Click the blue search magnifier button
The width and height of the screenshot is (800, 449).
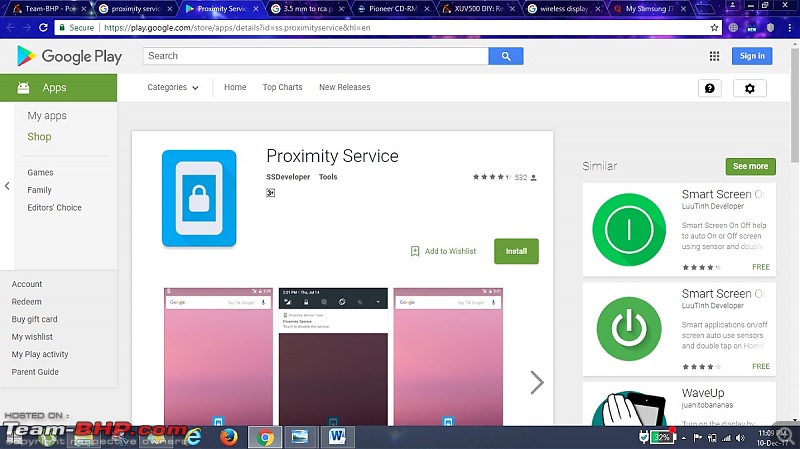coord(506,56)
